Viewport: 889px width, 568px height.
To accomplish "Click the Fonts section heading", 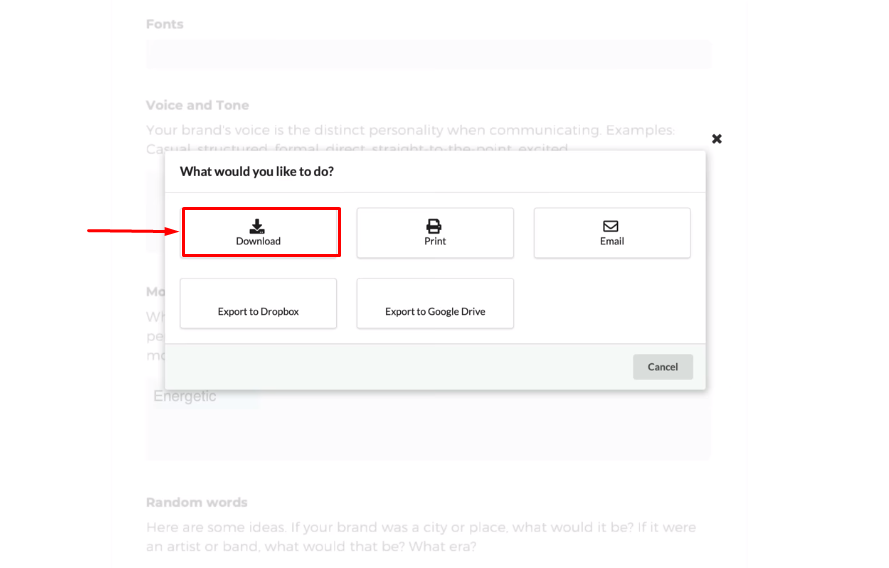I will pyautogui.click(x=164, y=24).
